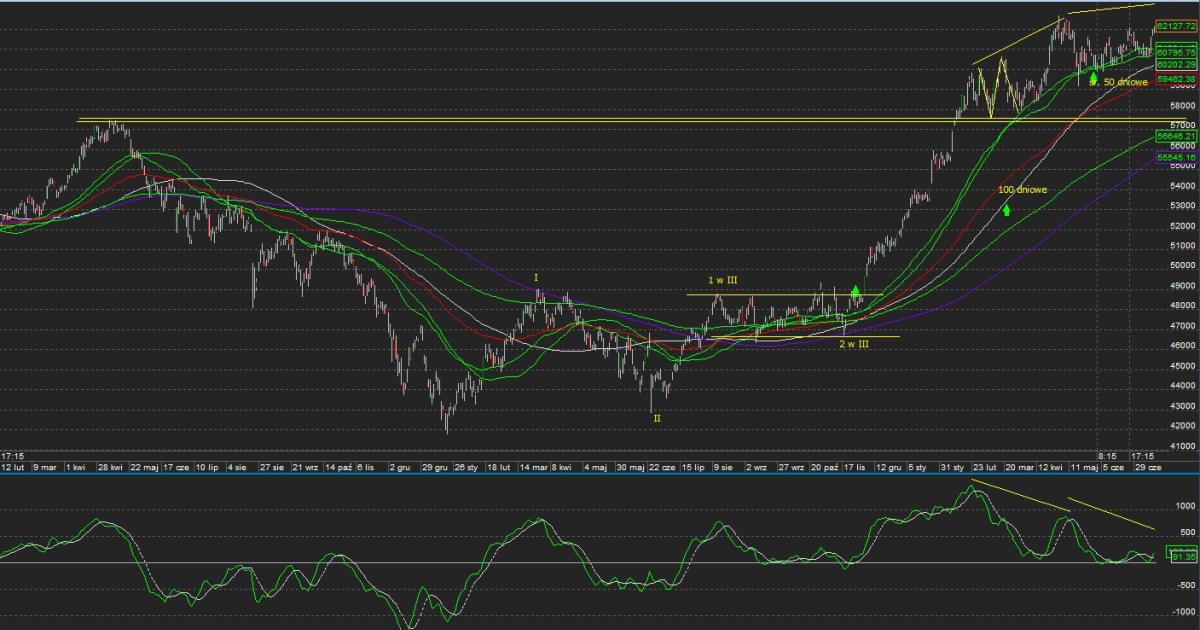The height and width of the screenshot is (630, 1200).
Task: Click the green arrow beside the 50 dniowe label
Action: click(1093, 78)
